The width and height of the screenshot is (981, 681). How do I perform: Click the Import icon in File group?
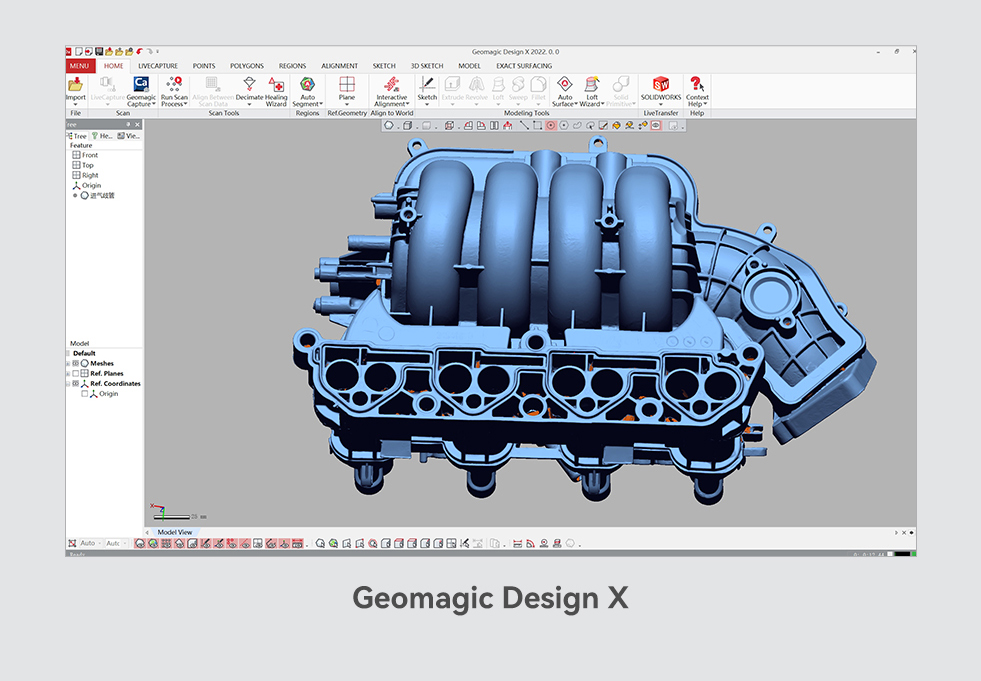[x=75, y=84]
